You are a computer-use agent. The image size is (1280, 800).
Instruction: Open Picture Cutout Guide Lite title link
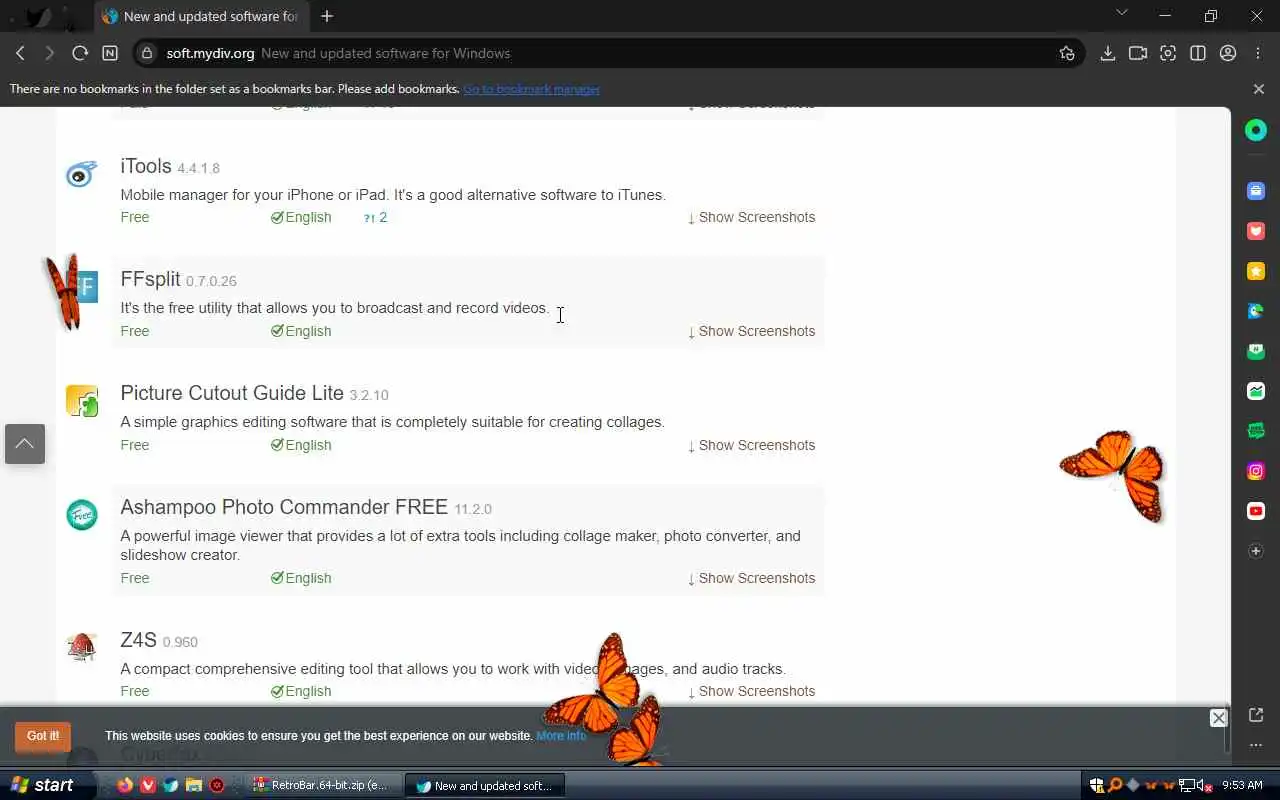(x=232, y=393)
